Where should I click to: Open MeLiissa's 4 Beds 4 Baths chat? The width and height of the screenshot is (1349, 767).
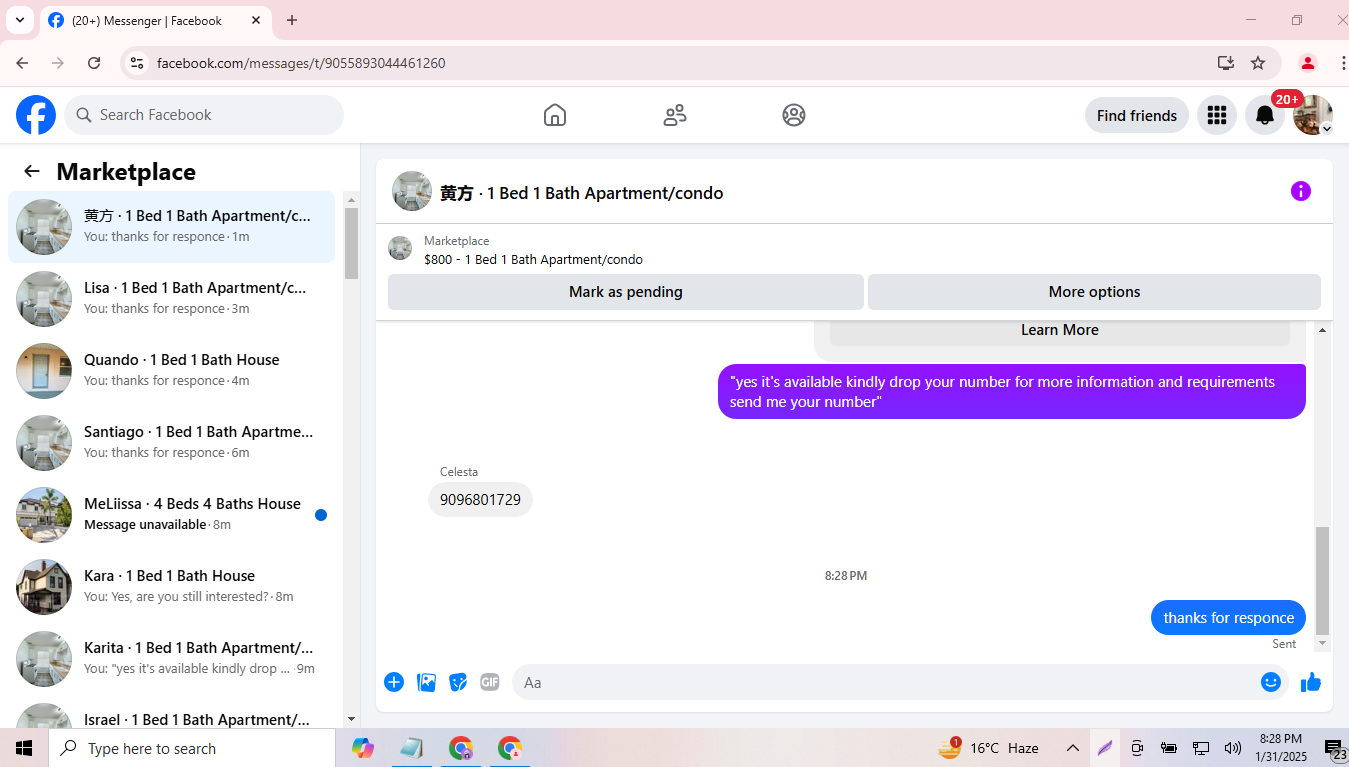[x=171, y=515]
